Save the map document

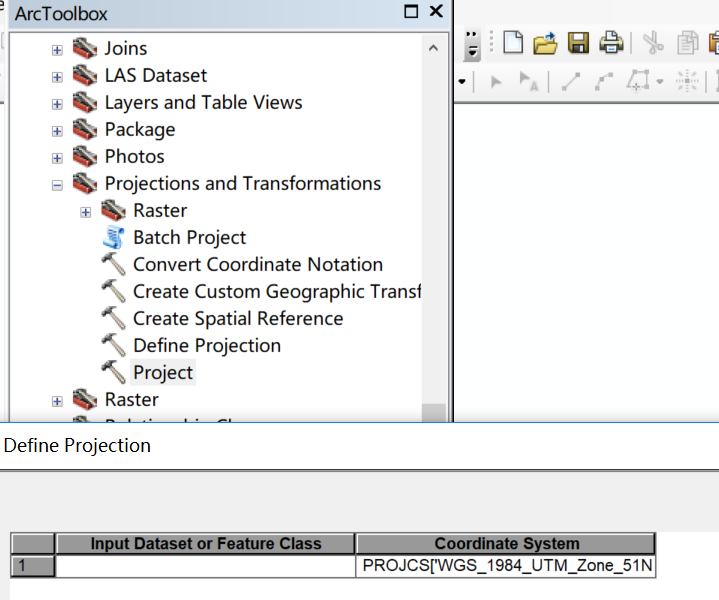coord(578,43)
